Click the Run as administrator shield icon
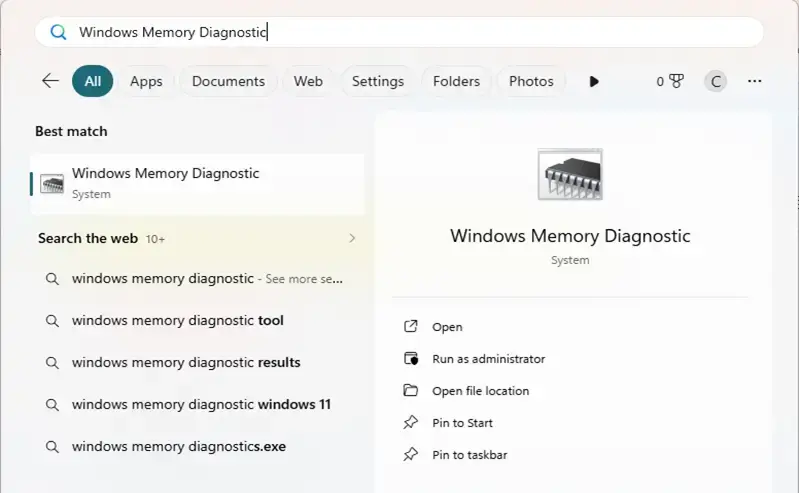799x493 pixels. tap(411, 358)
